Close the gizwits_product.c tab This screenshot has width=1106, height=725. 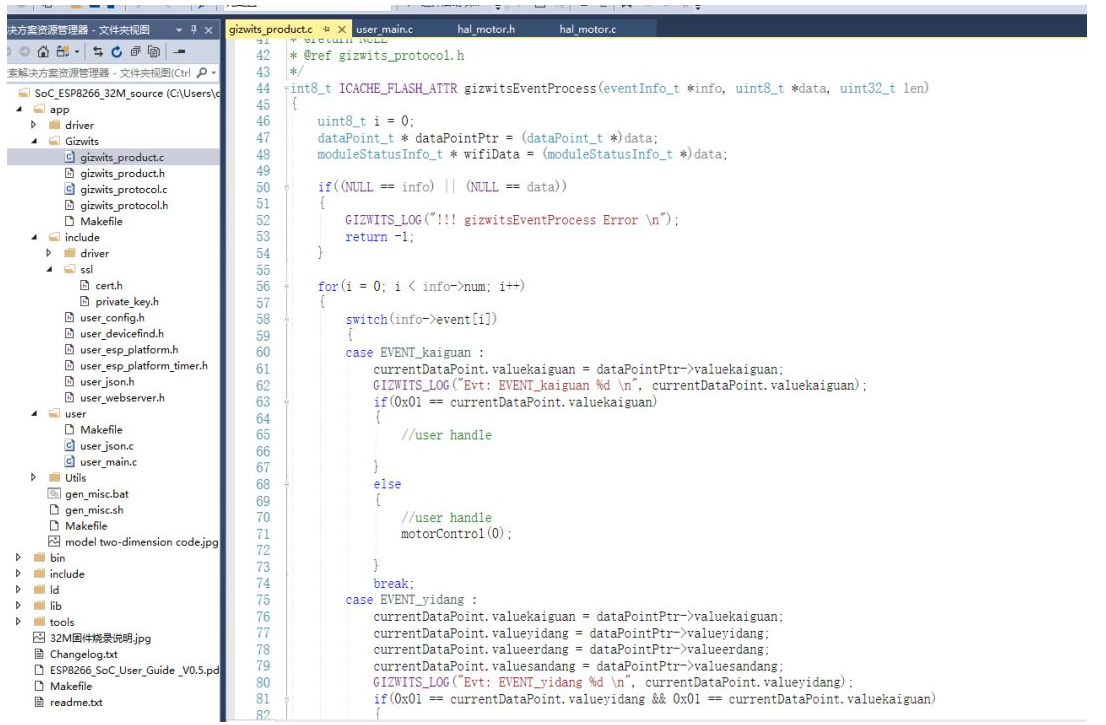(341, 29)
